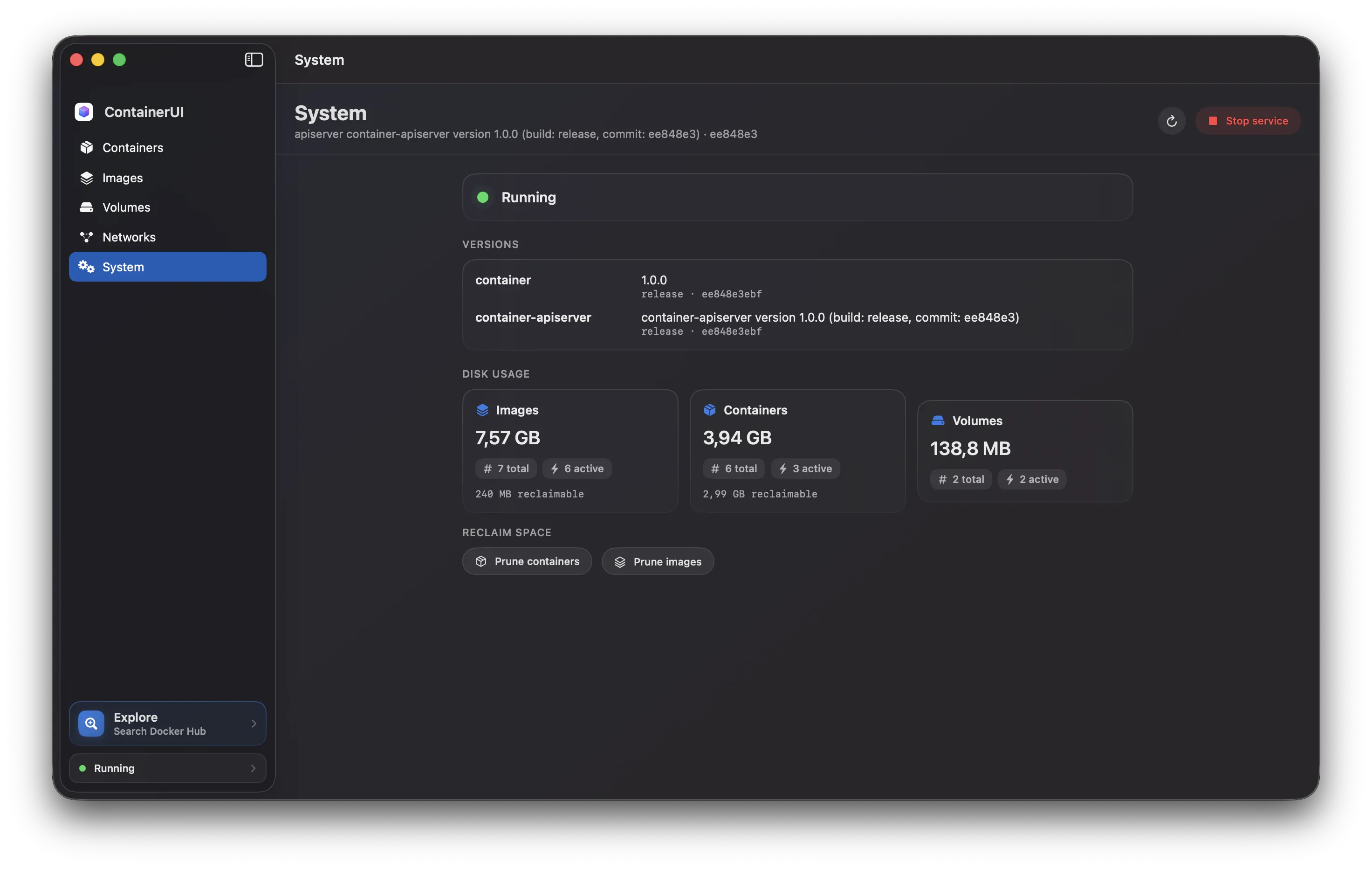Click the 'System' title in window toolbar

319,60
